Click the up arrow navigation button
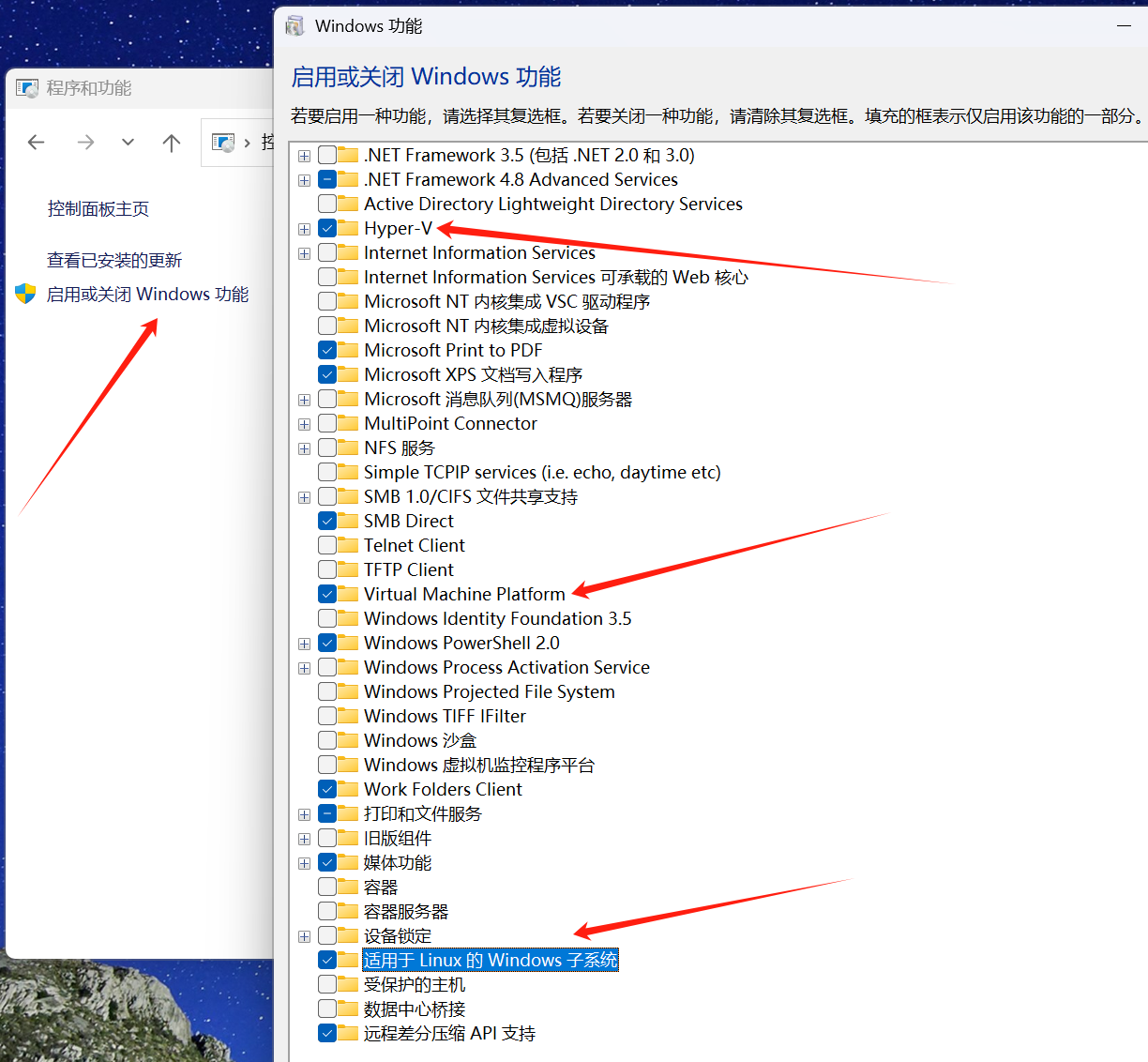The height and width of the screenshot is (1062, 1148). 171,143
